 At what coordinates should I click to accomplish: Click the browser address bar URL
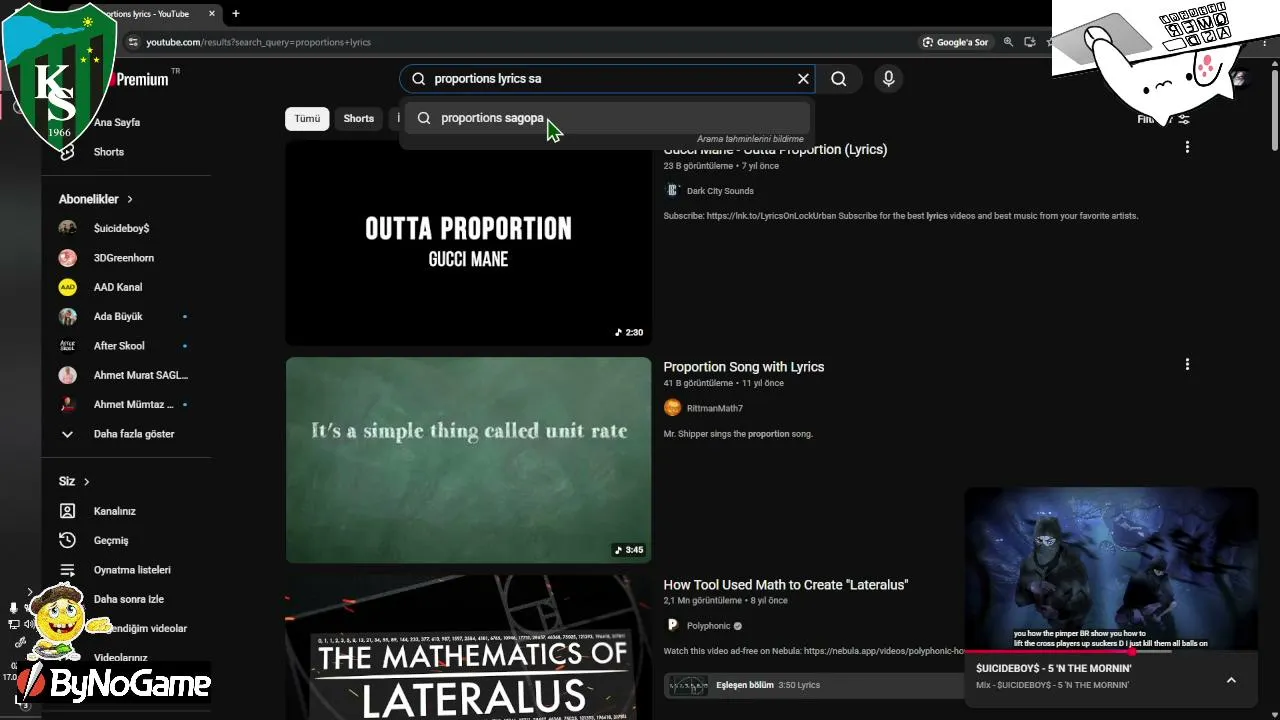[259, 42]
